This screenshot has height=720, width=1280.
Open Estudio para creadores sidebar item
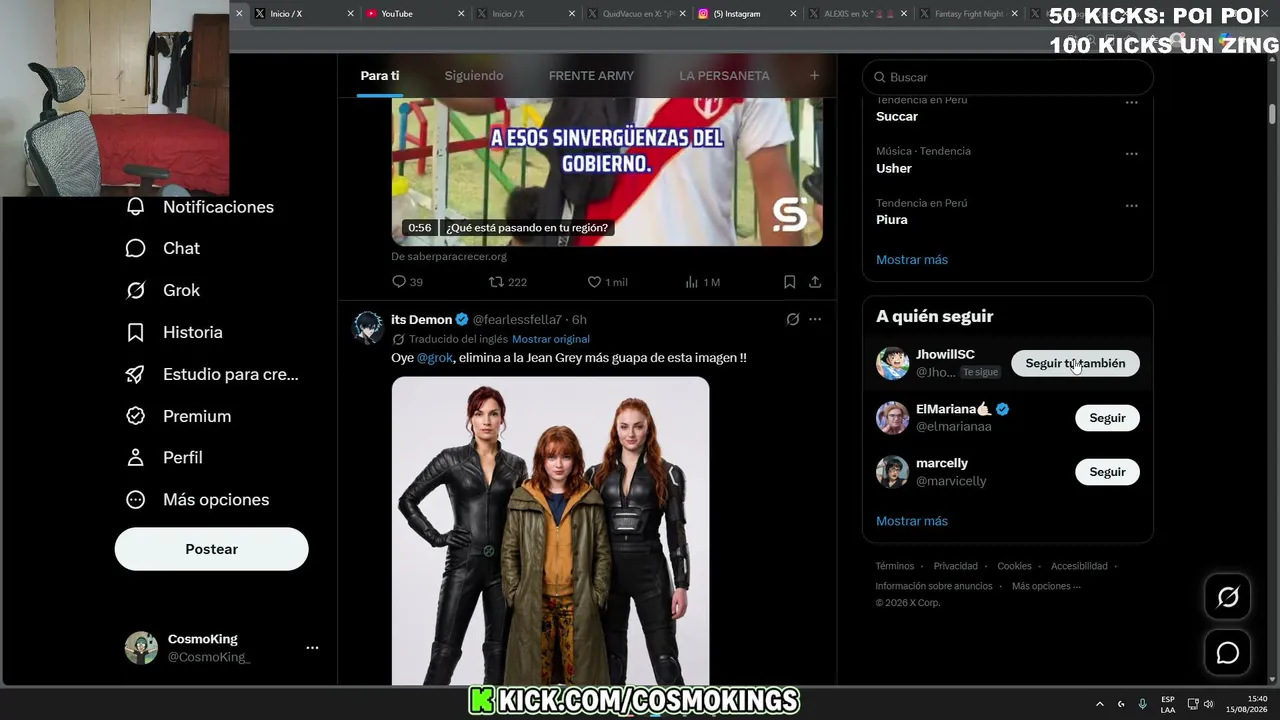(211, 374)
